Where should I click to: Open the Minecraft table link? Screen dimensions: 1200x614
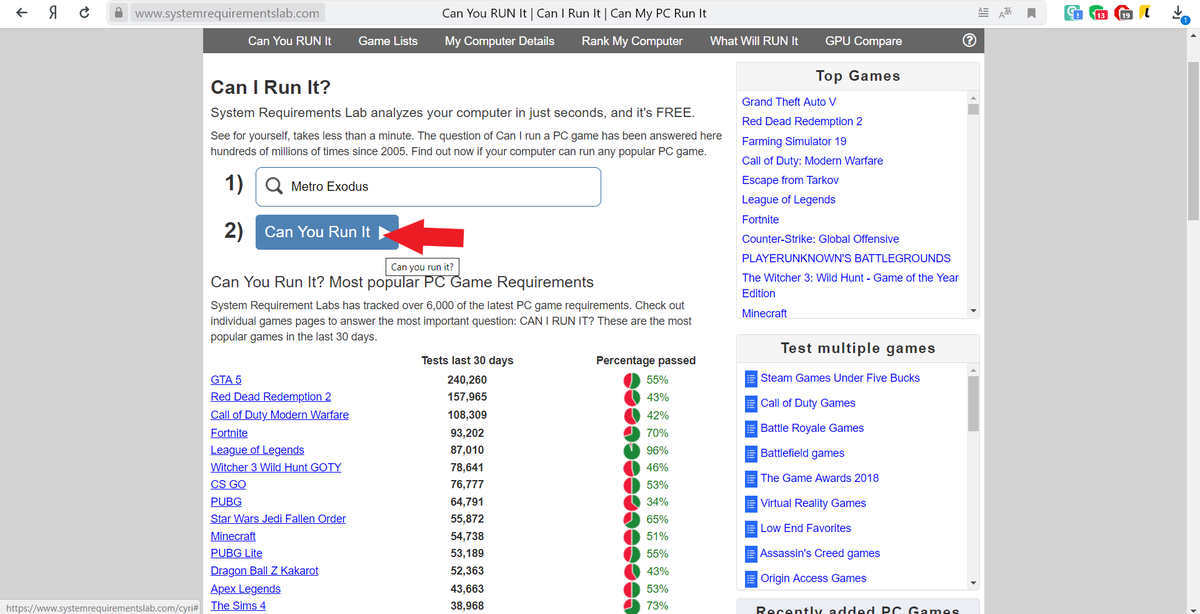233,536
